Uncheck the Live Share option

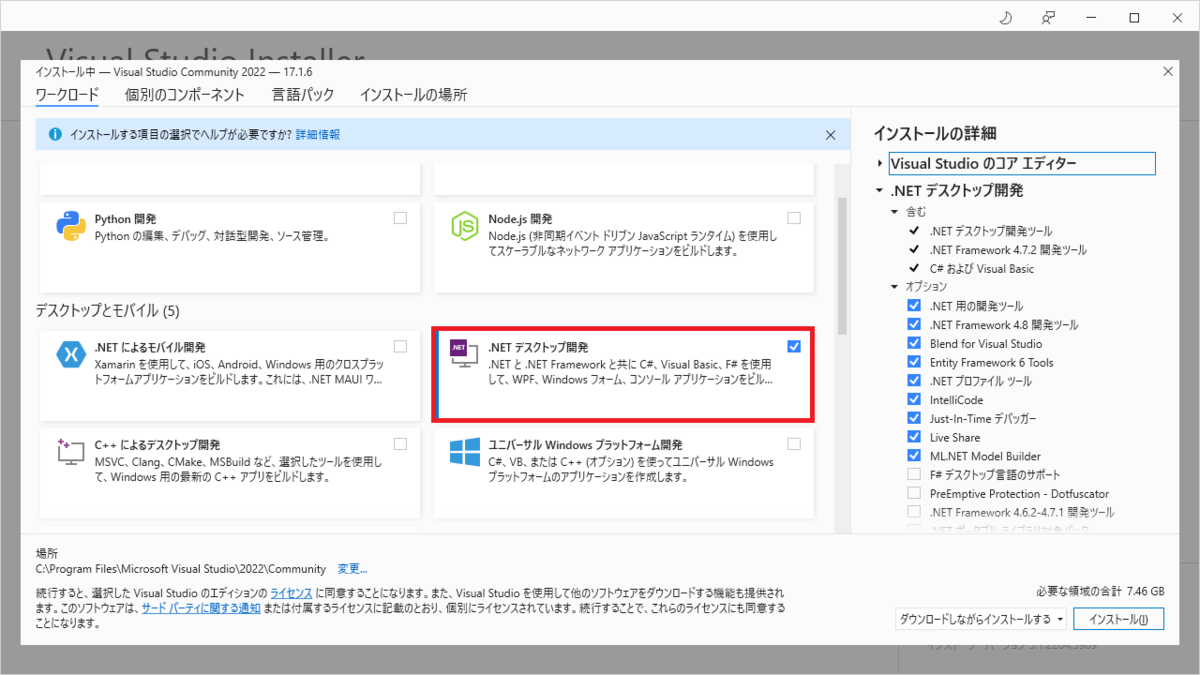pyautogui.click(x=913, y=437)
